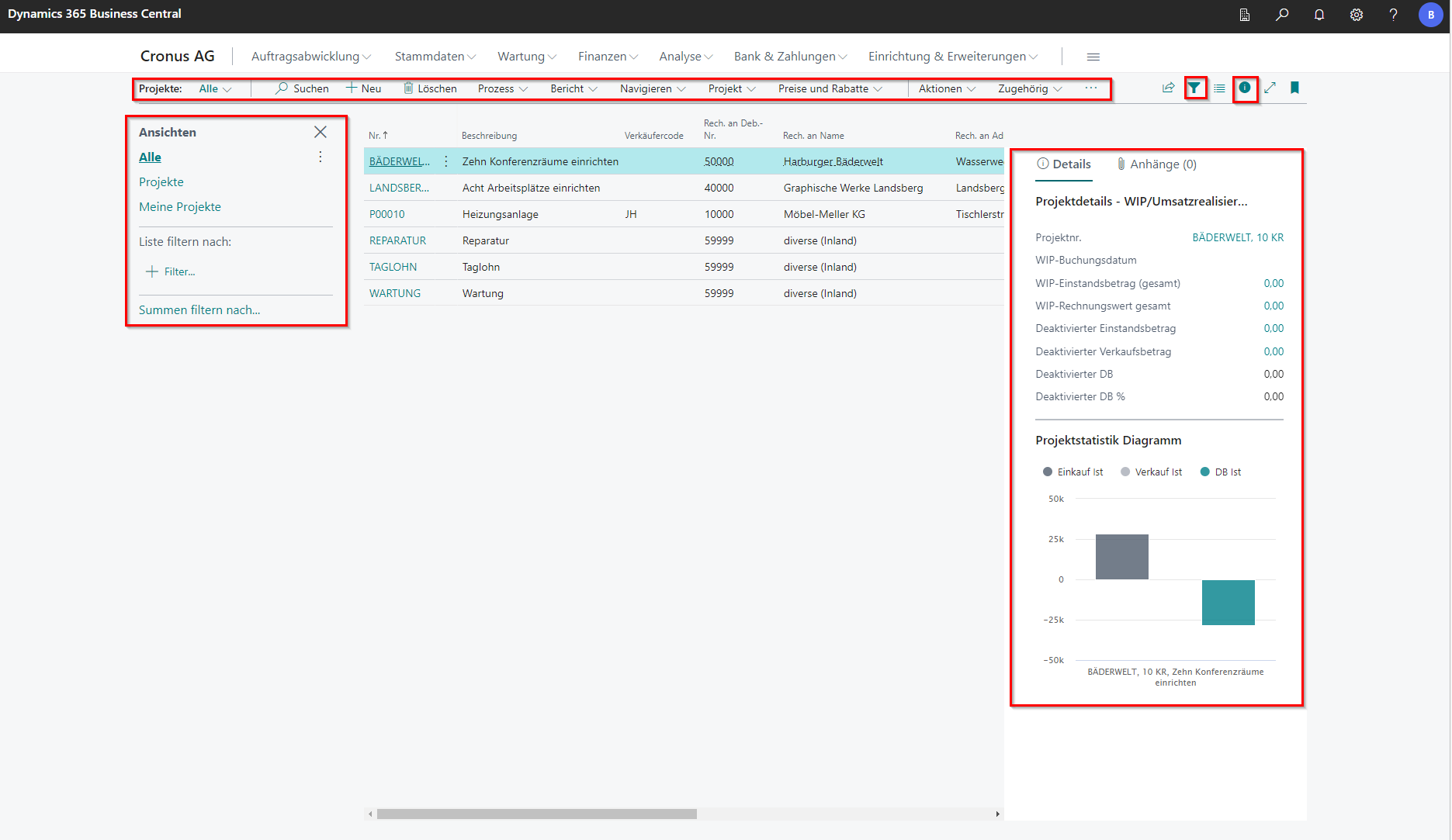Switch layout with the list view icon
The width and height of the screenshot is (1452, 840).
(x=1219, y=88)
